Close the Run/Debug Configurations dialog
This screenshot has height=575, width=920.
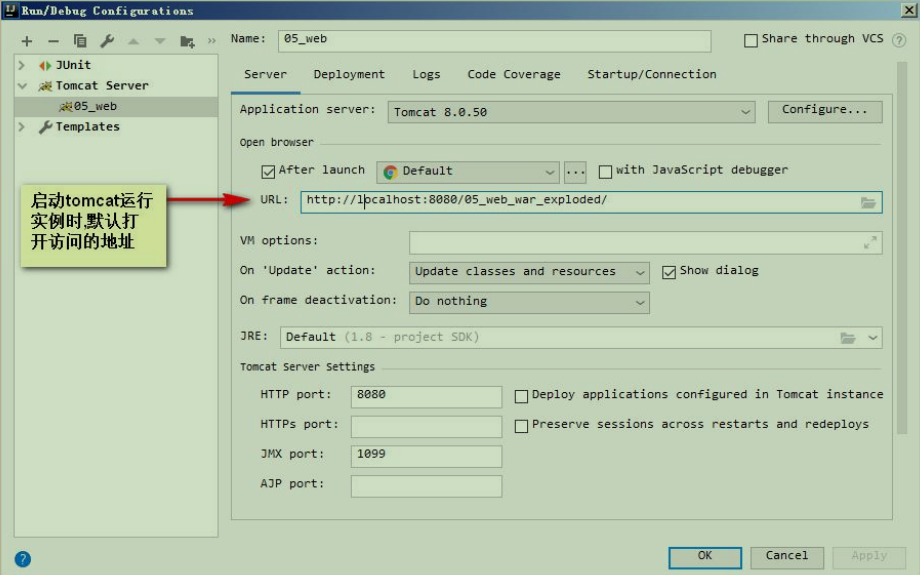908,10
